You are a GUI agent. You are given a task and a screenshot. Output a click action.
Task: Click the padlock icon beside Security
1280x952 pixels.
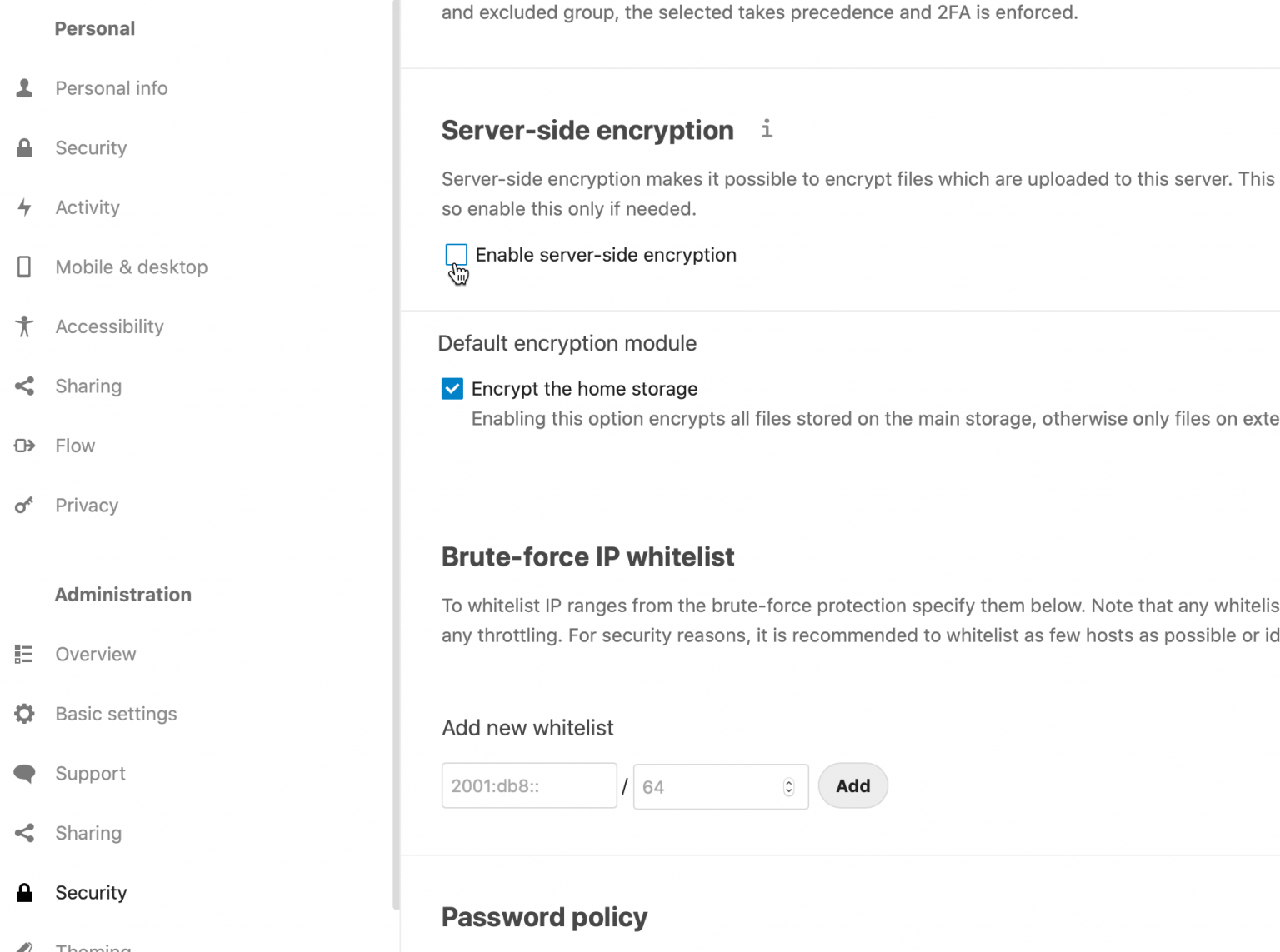click(24, 147)
